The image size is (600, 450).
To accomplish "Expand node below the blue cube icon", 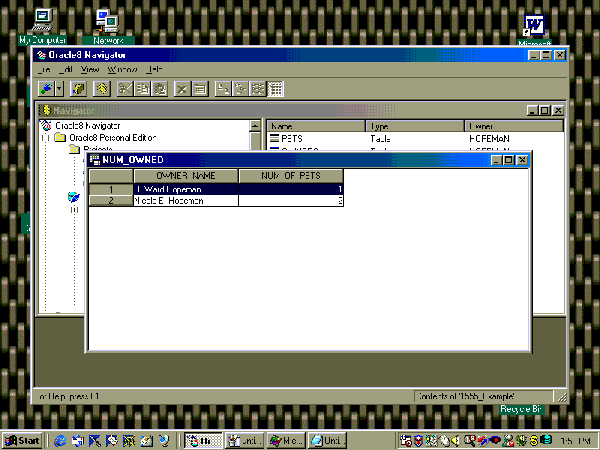I will (74, 210).
